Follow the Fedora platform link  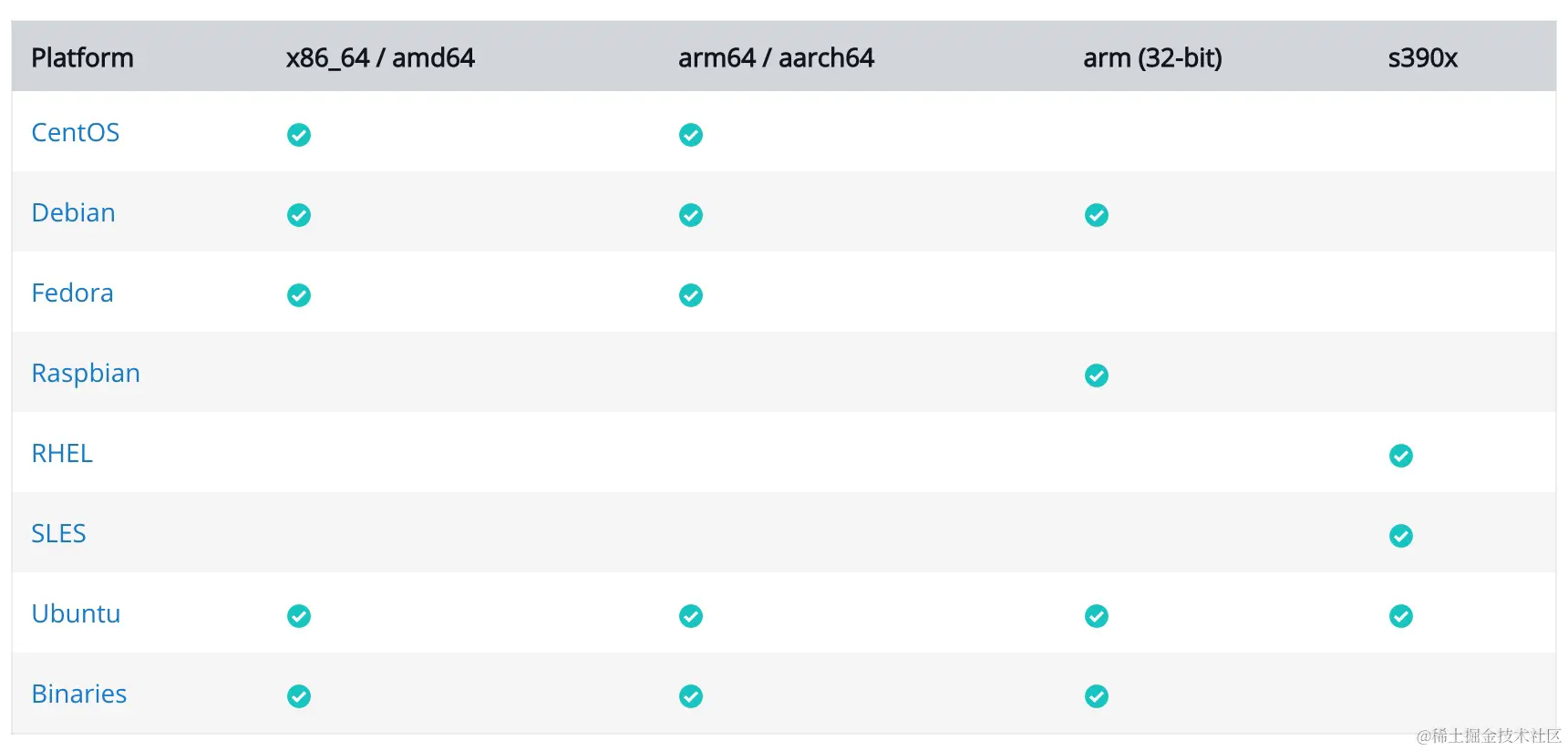[73, 293]
